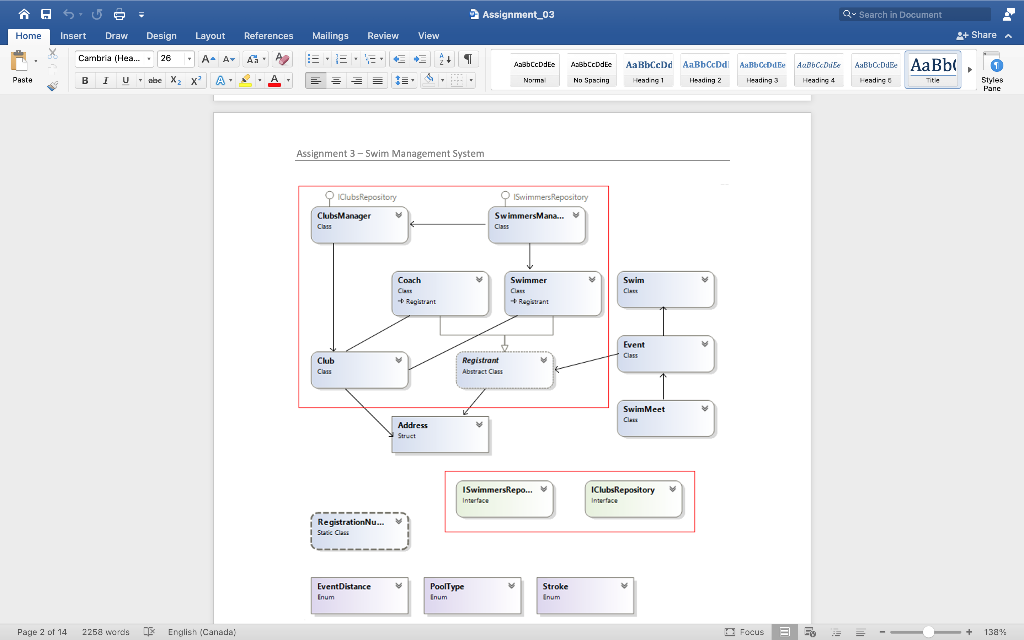Toggle Italic formatting
The image size is (1024, 640).
(x=105, y=80)
